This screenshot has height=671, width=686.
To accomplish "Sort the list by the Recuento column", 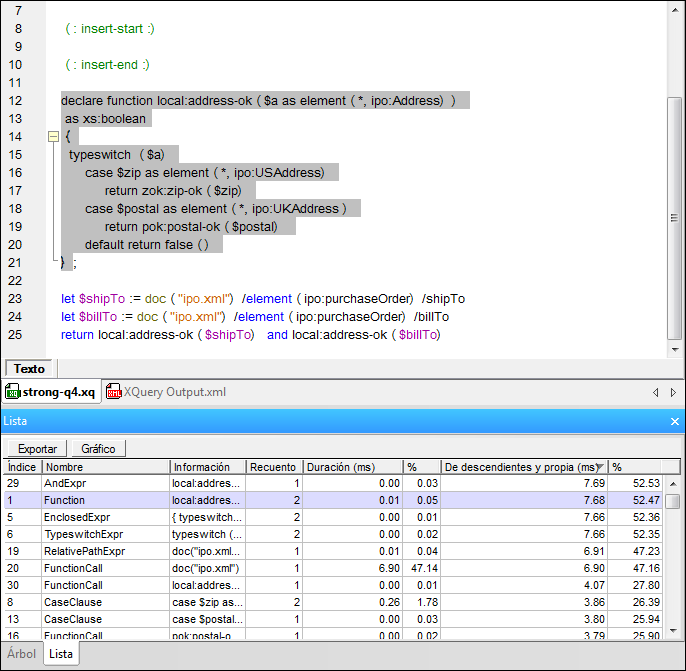I will (274, 467).
